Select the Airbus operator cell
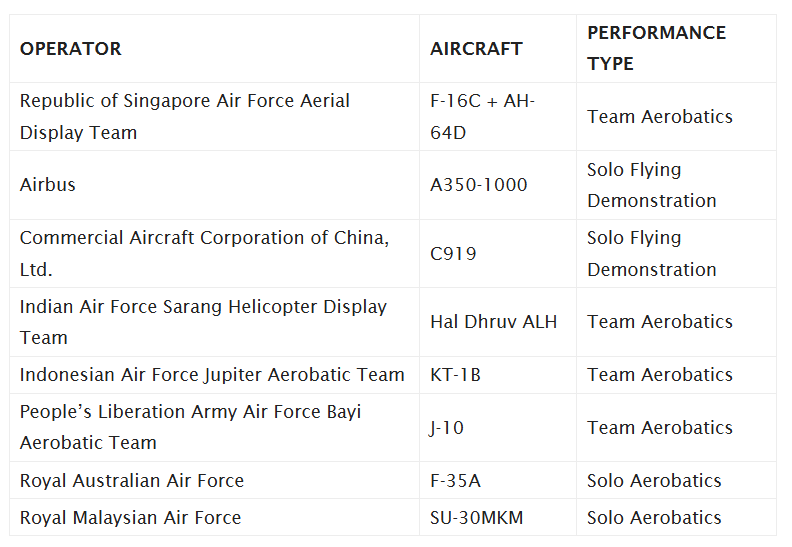The image size is (792, 547). coord(48,185)
